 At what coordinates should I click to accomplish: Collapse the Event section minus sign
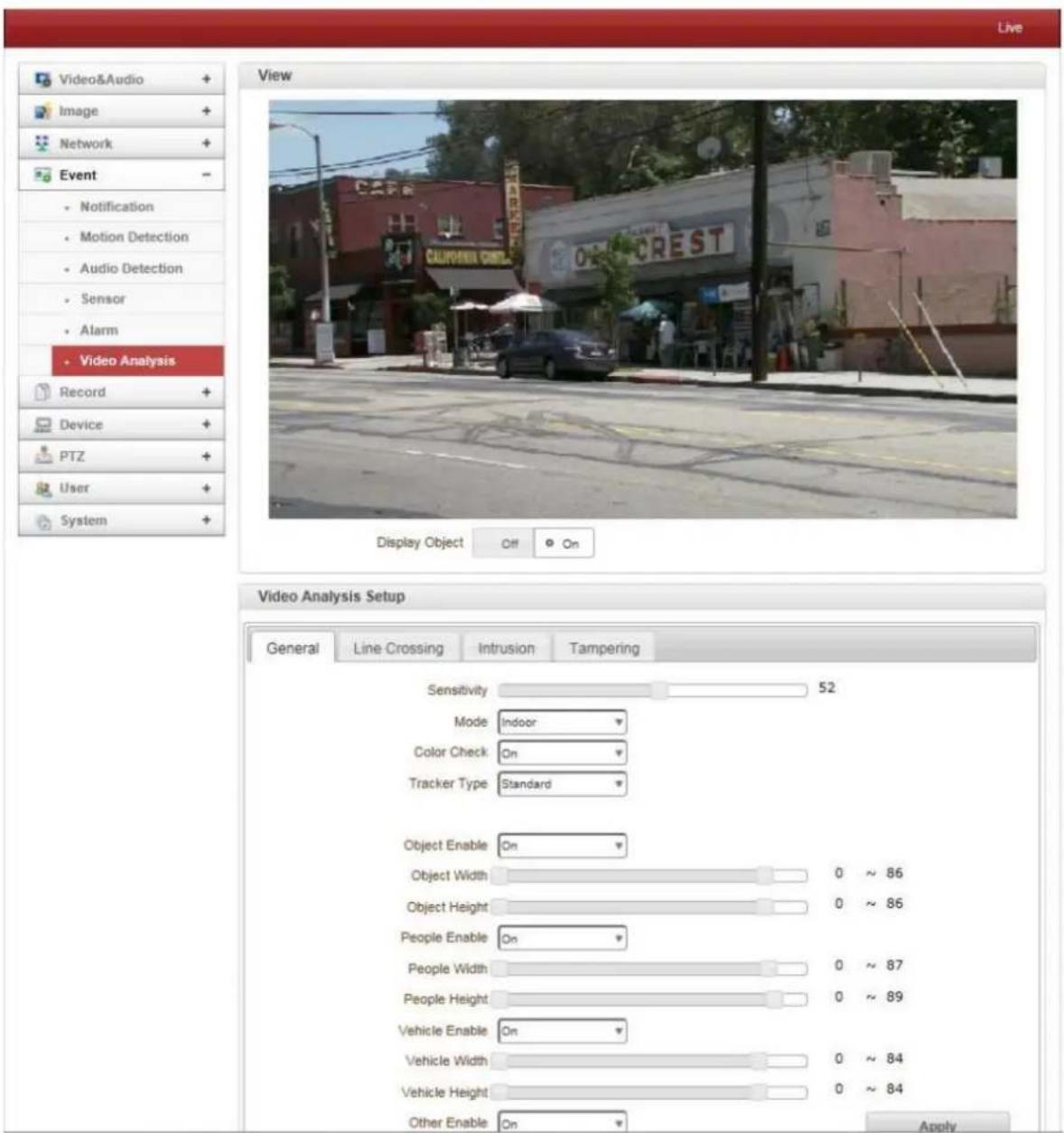[207, 175]
